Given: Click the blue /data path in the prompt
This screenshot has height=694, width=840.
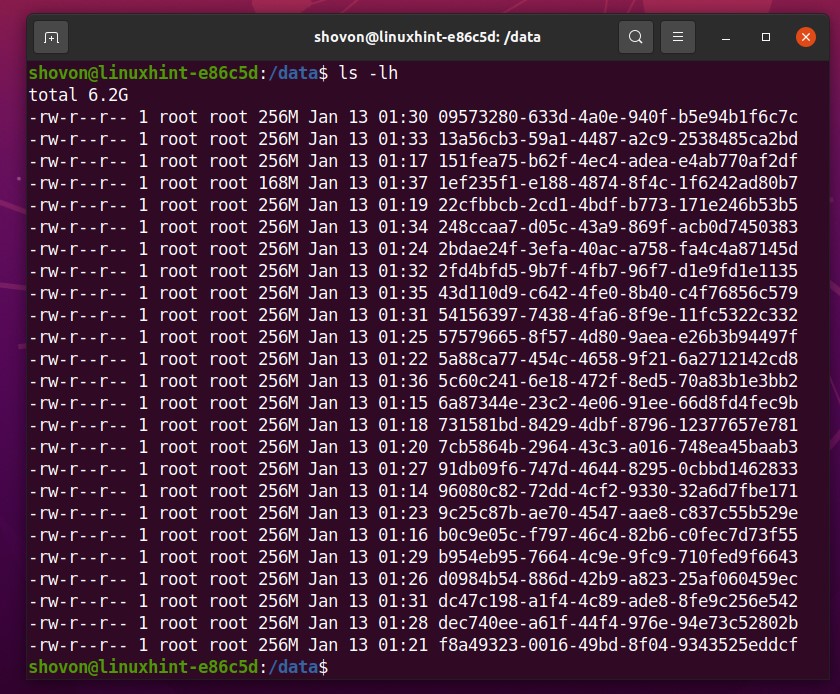Looking at the screenshot, I should pos(291,73).
